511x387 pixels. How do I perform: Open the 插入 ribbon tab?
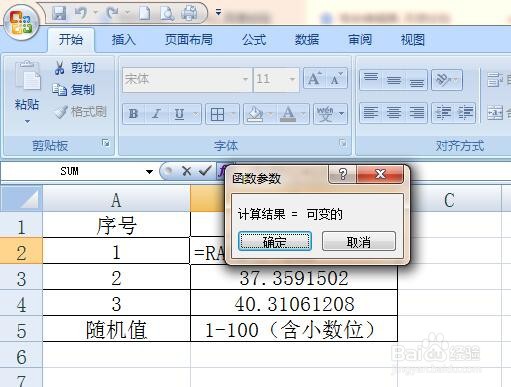pos(123,40)
